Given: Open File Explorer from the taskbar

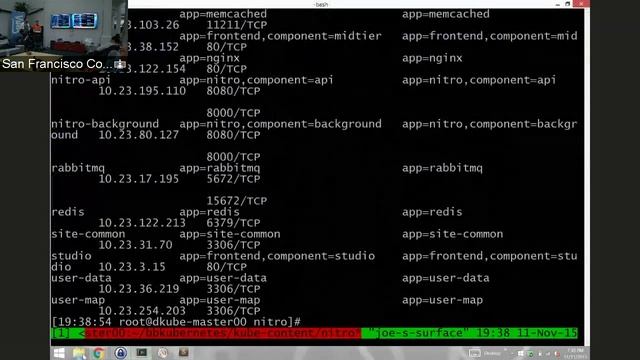Looking at the screenshot, I should coord(79,353).
